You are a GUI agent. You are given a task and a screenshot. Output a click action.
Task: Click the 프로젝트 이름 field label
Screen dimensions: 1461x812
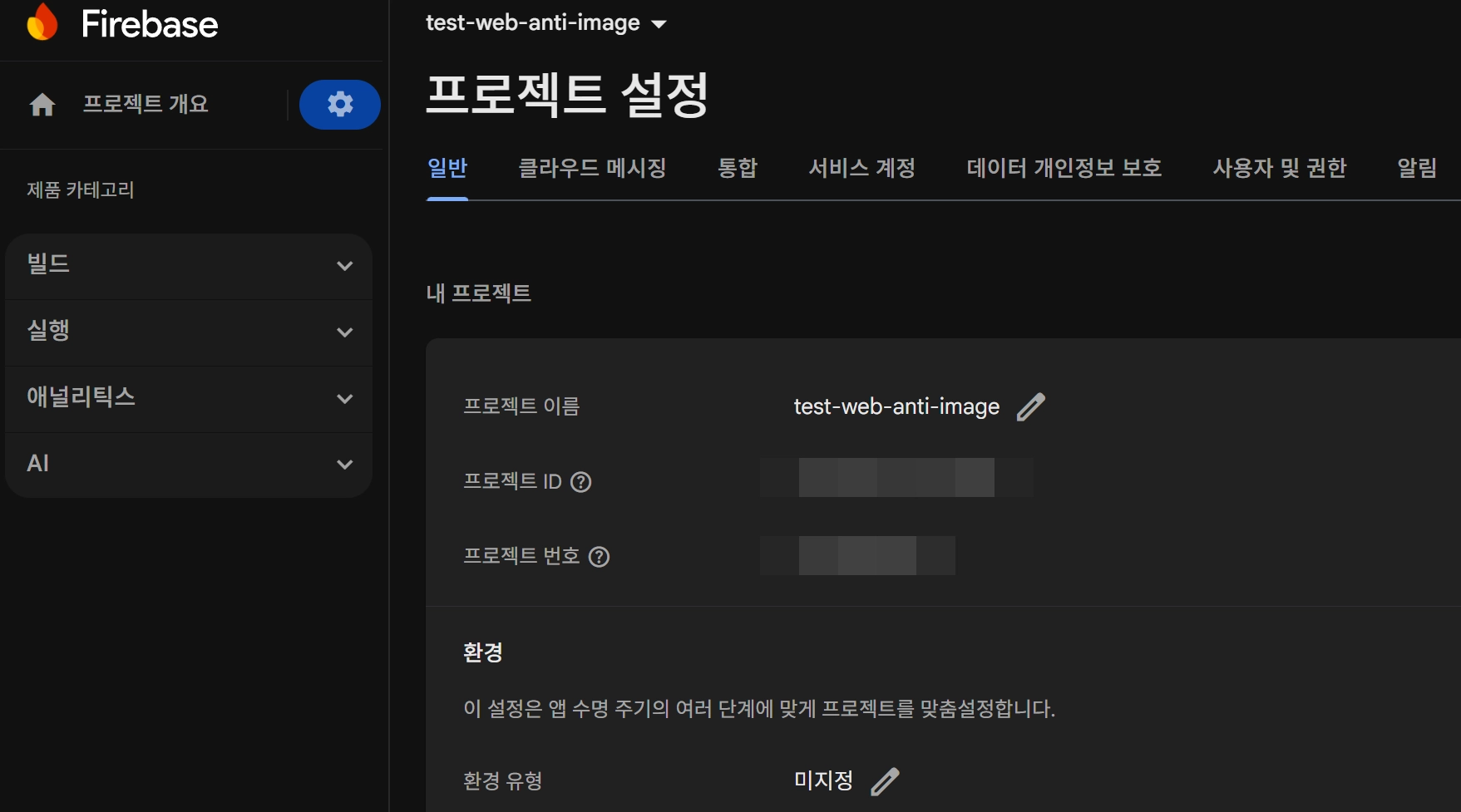click(x=521, y=406)
